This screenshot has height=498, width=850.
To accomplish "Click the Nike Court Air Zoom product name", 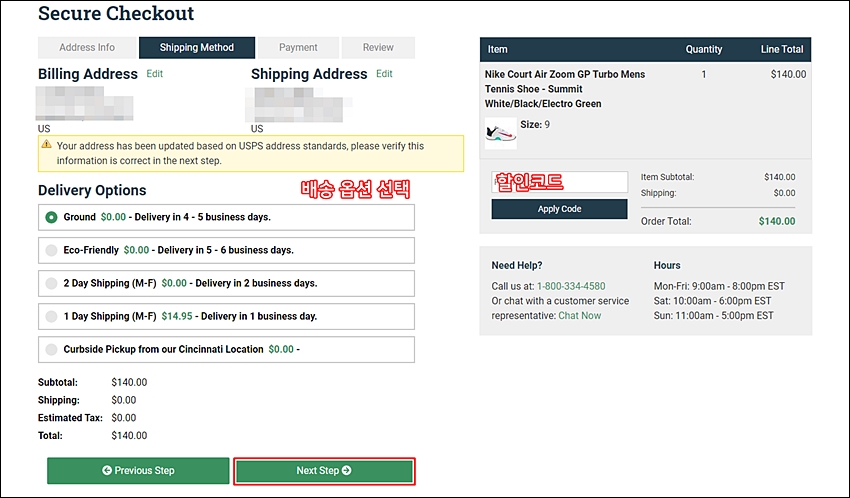I will point(565,89).
